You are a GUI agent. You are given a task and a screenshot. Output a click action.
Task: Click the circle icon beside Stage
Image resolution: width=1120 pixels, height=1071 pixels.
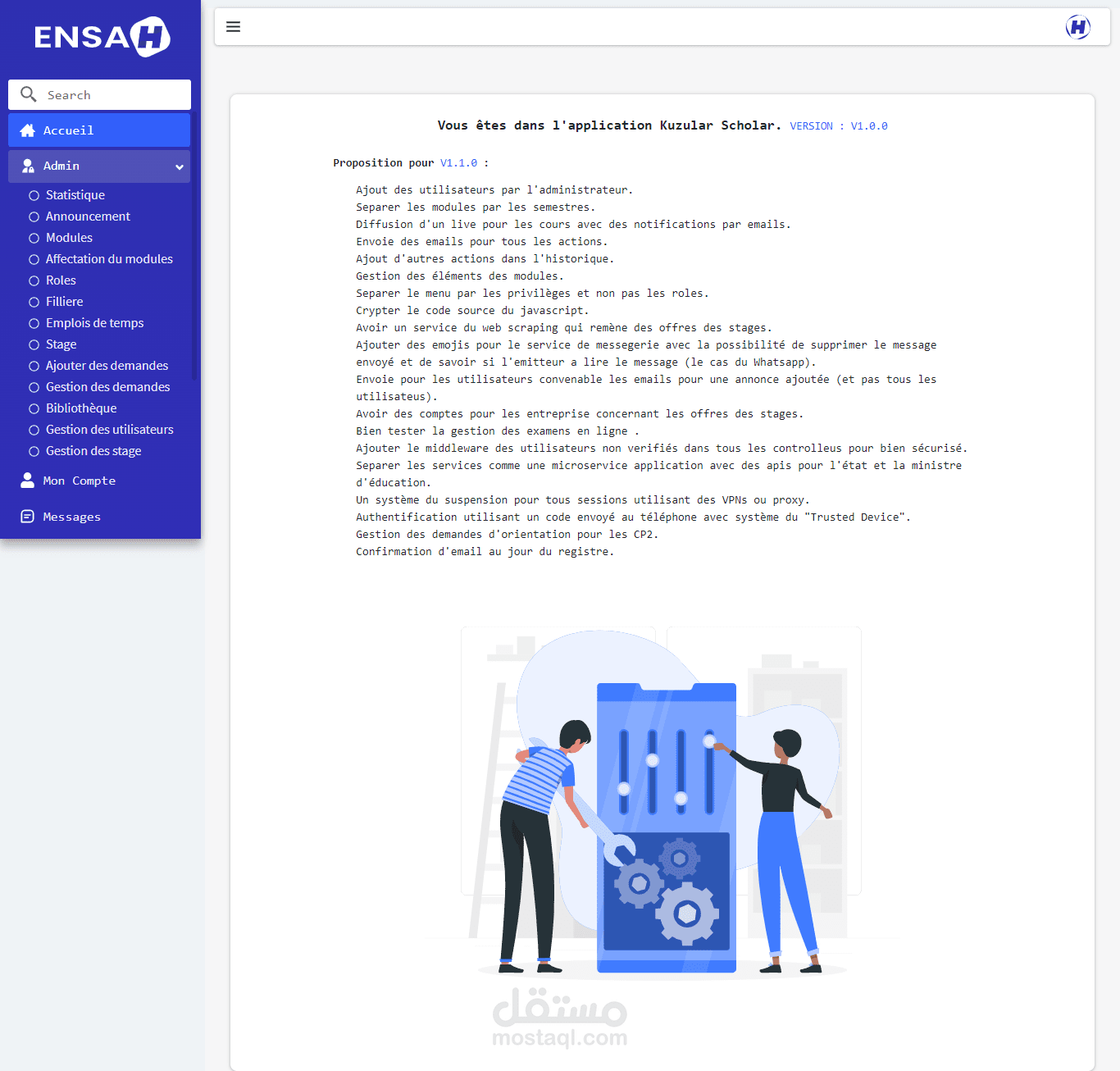[34, 344]
